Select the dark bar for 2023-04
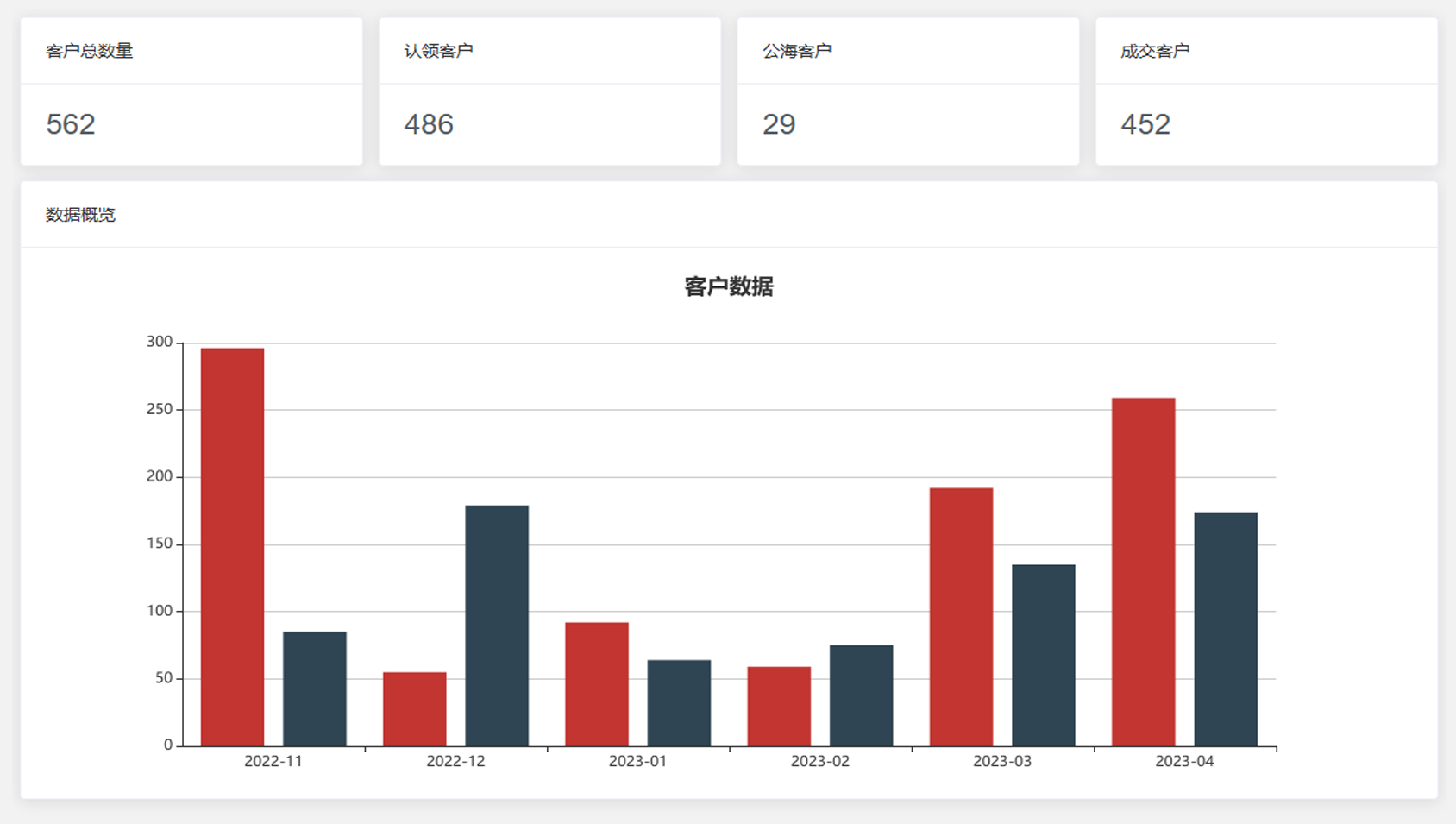Viewport: 1456px width, 824px height. 1226,629
